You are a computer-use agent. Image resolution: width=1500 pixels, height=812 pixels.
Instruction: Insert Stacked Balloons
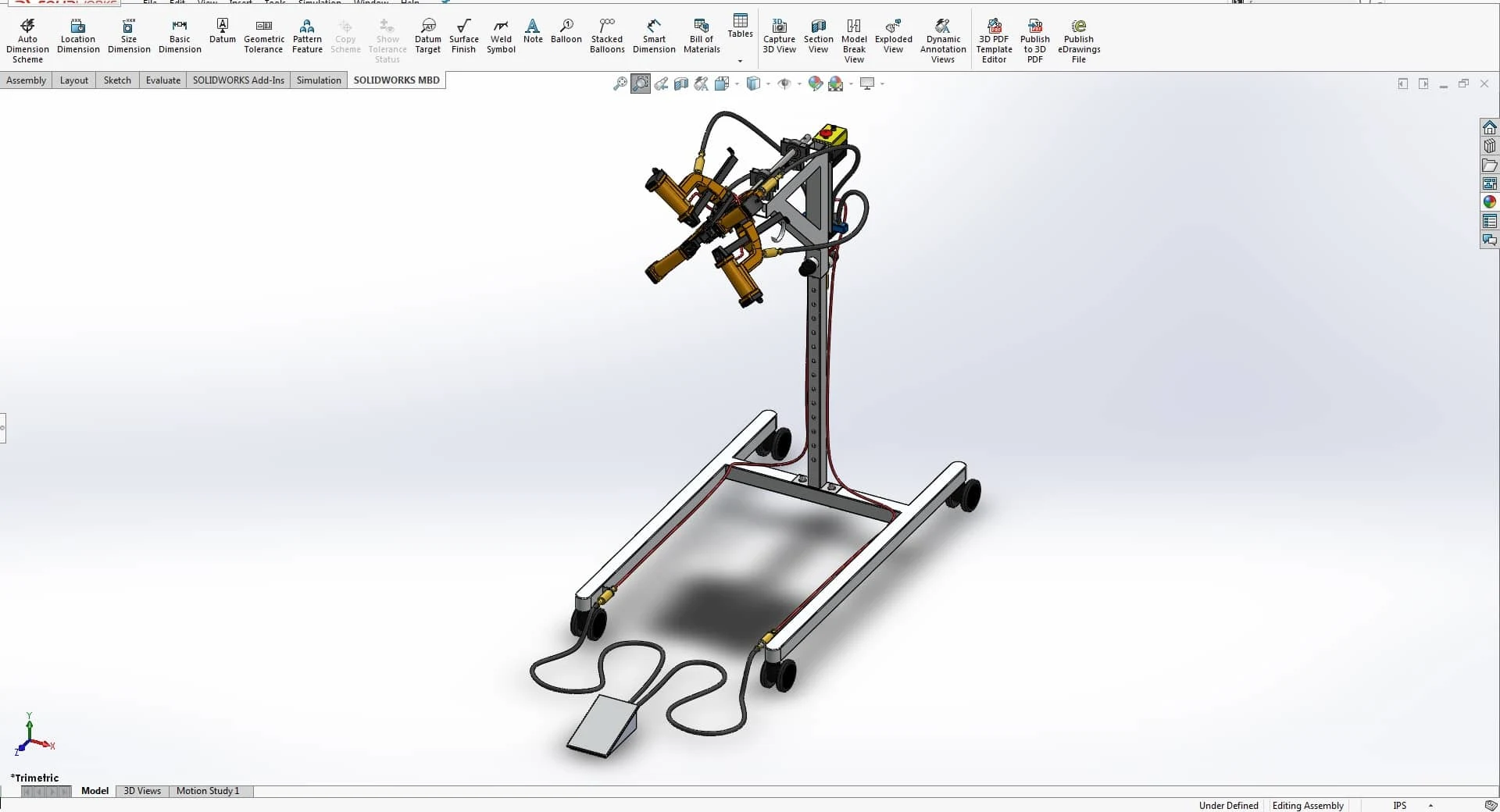tap(607, 36)
